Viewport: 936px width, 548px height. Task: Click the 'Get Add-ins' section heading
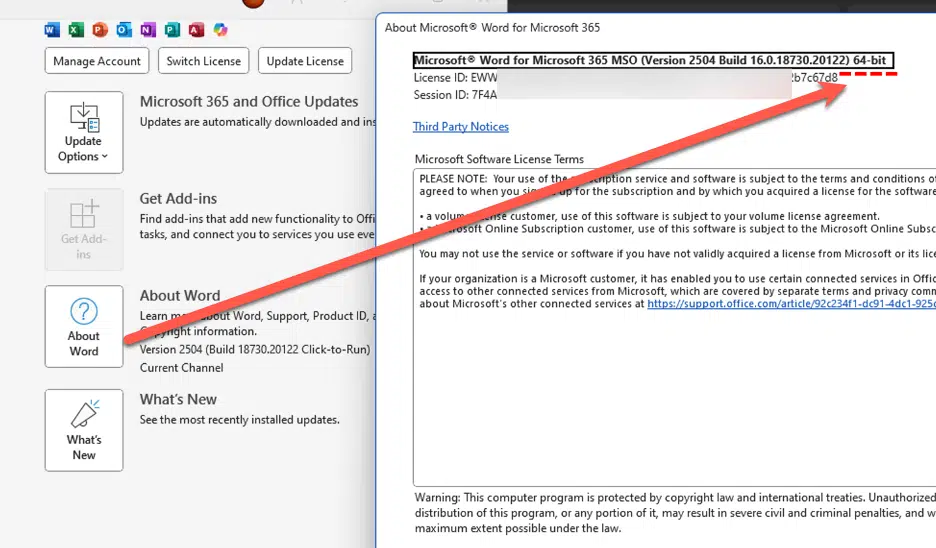coord(178,199)
